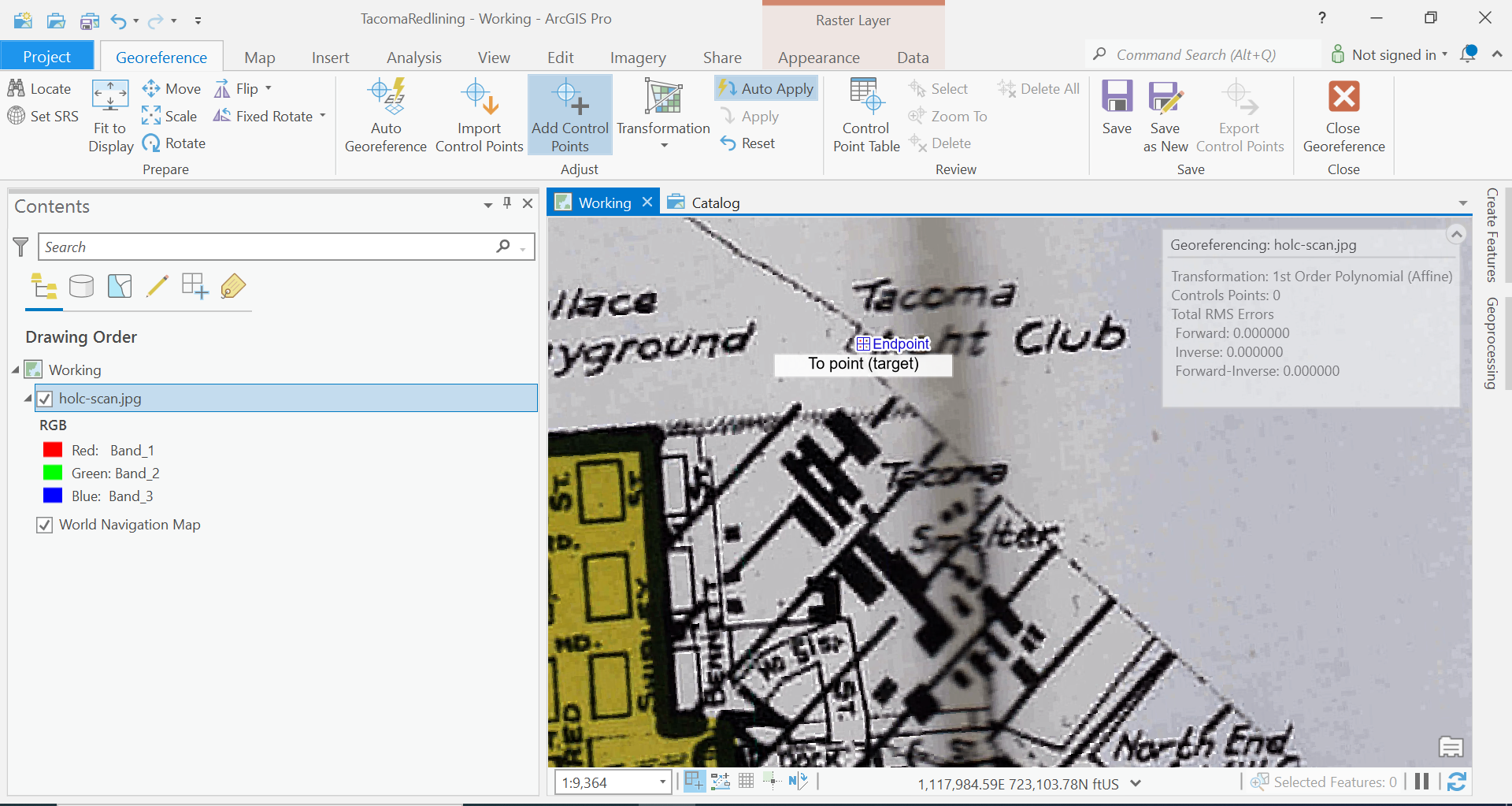The width and height of the screenshot is (1512, 806).
Task: Click the Reset button
Action: click(x=748, y=143)
